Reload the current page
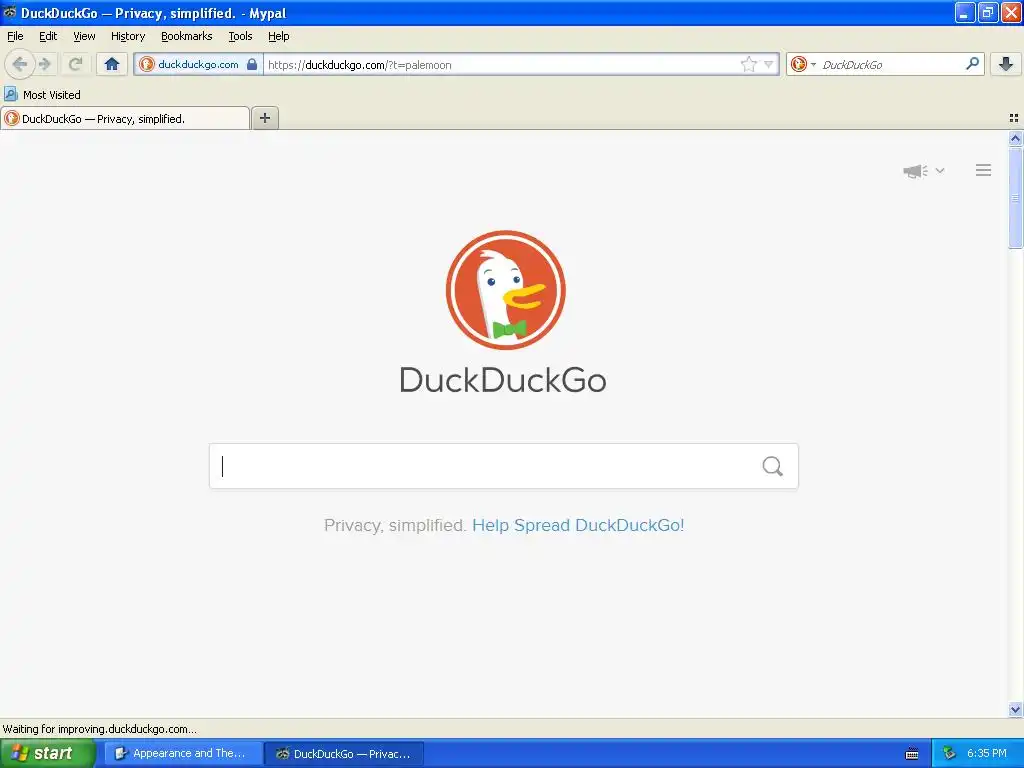Viewport: 1024px width, 768px height. (75, 64)
